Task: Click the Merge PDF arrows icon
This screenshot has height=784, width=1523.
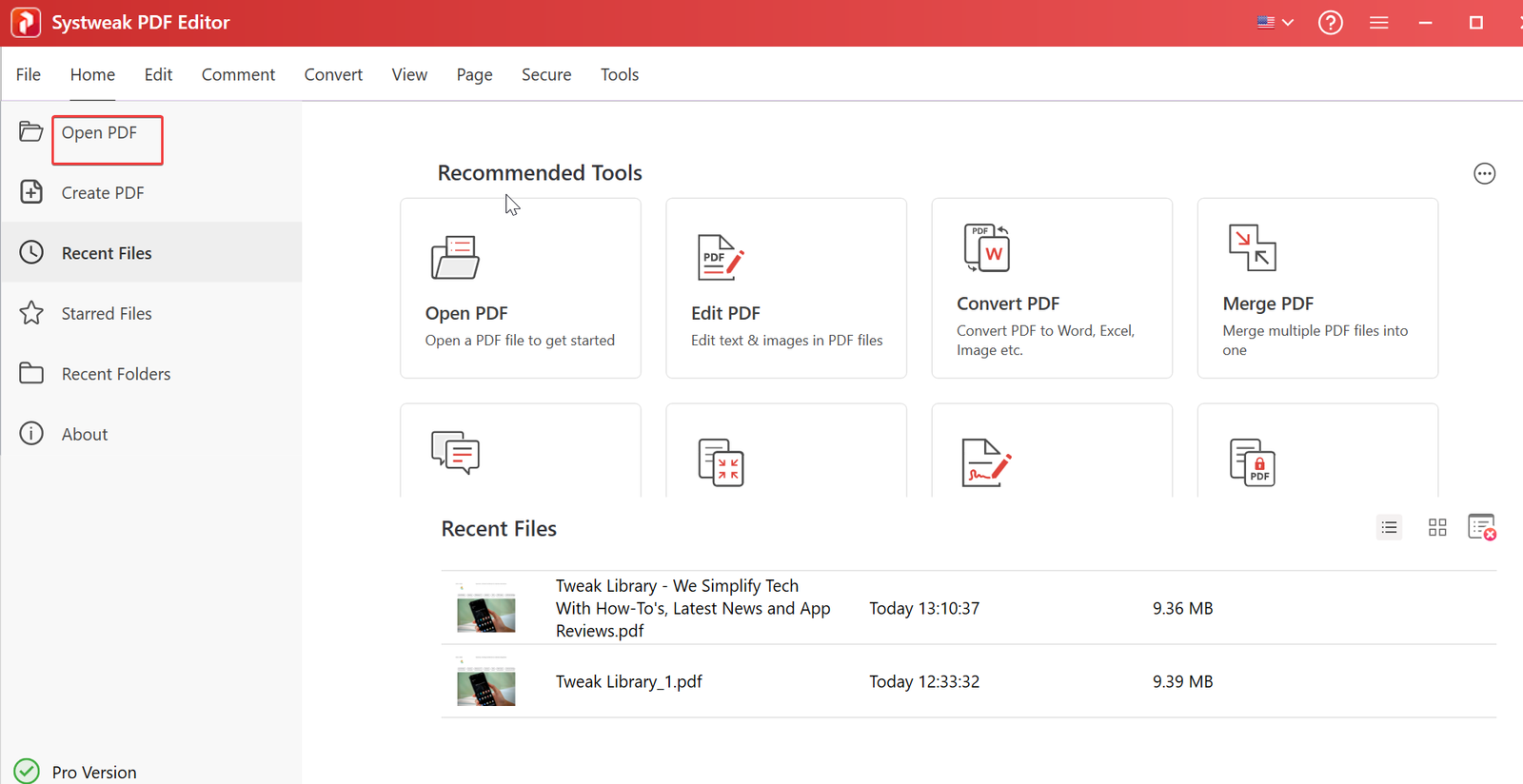Action: point(1252,247)
